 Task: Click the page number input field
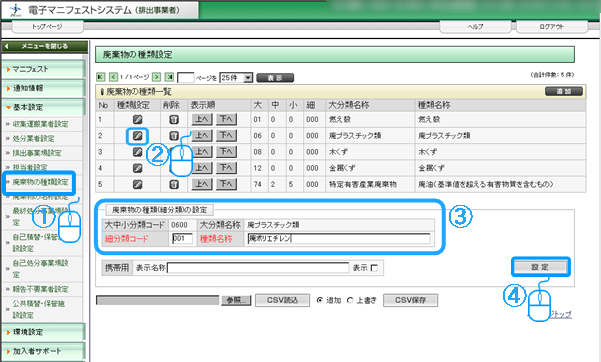point(186,78)
